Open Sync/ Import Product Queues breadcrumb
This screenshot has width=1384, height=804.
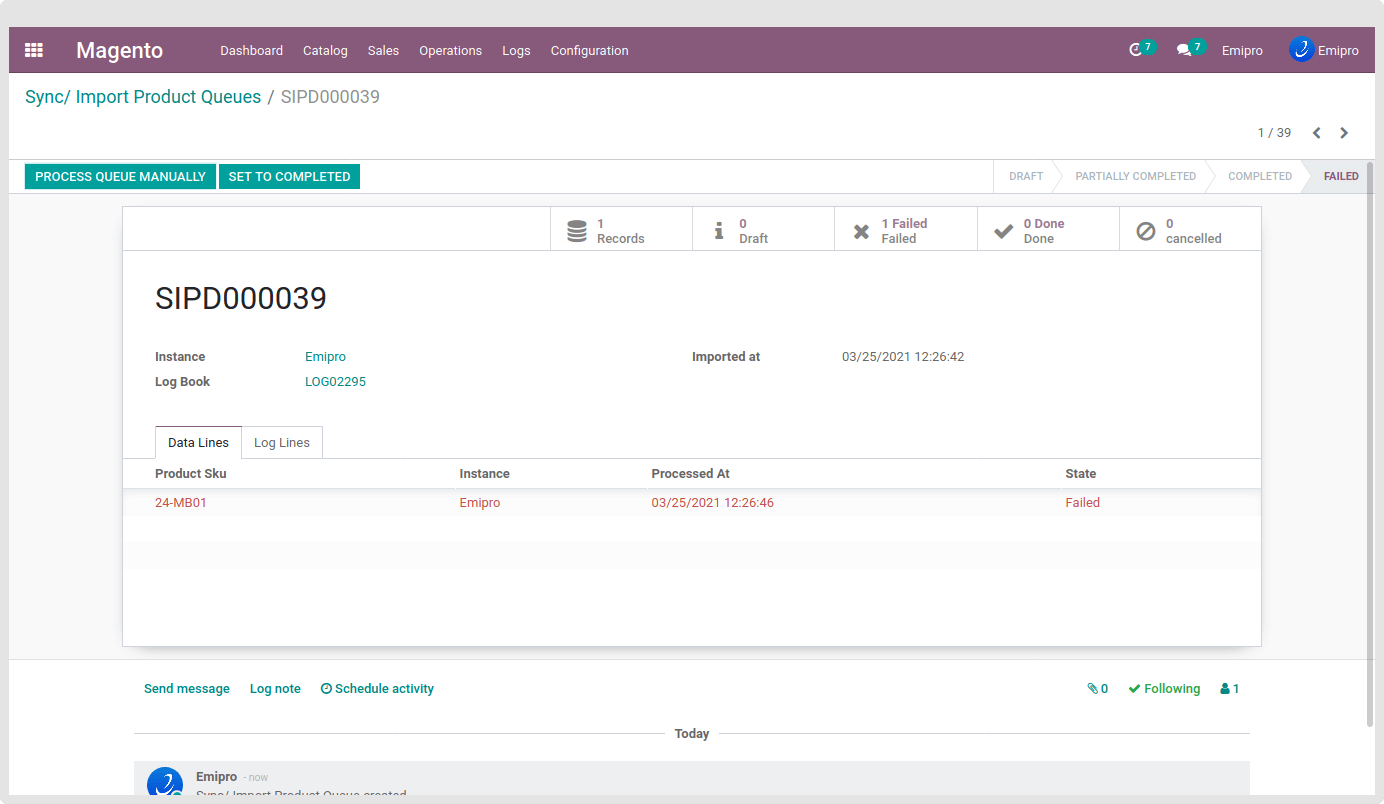[143, 97]
